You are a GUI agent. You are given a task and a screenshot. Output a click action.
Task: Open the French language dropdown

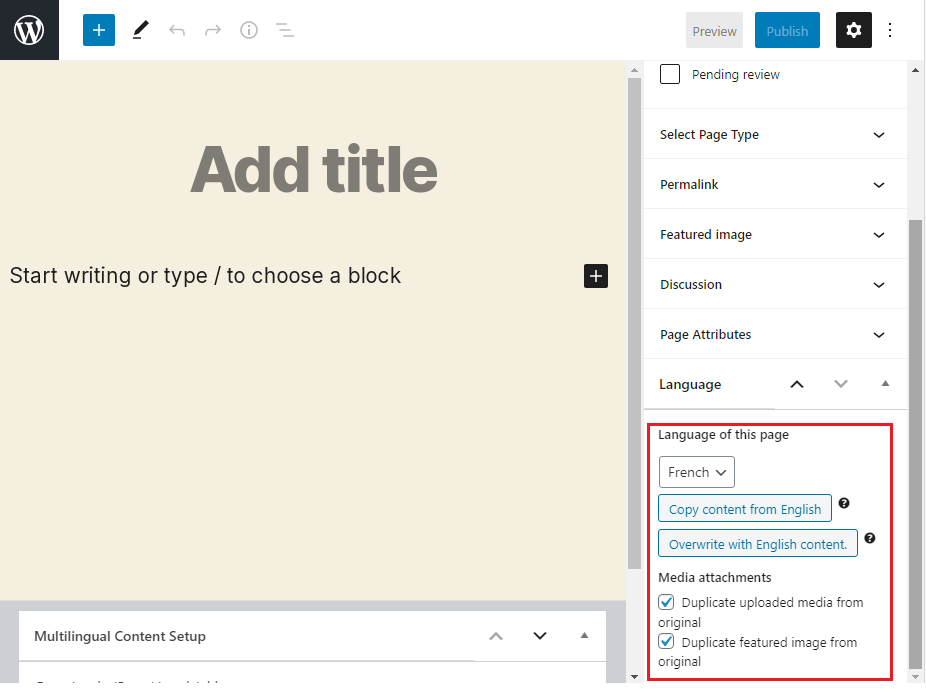coord(696,472)
